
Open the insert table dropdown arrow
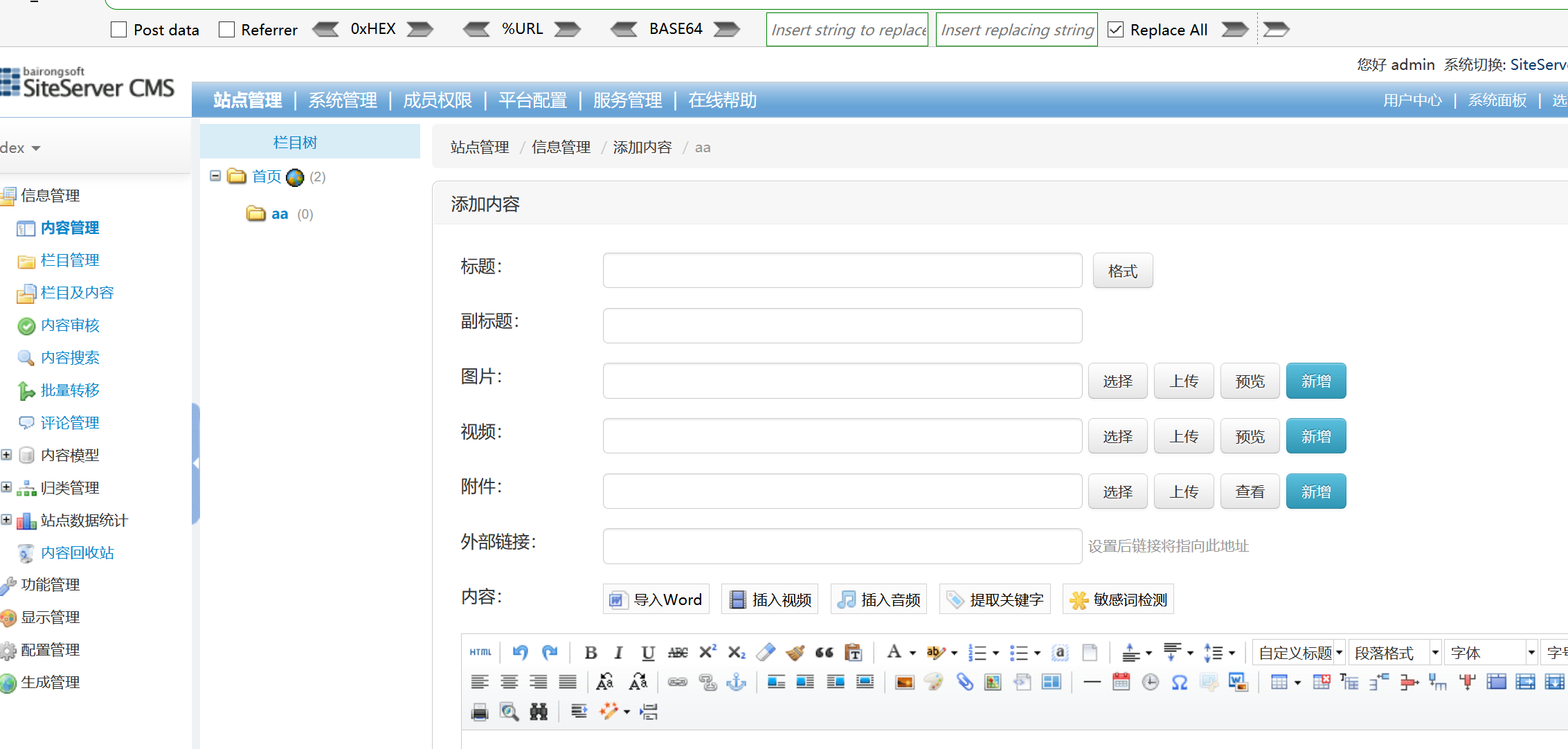(x=1297, y=683)
